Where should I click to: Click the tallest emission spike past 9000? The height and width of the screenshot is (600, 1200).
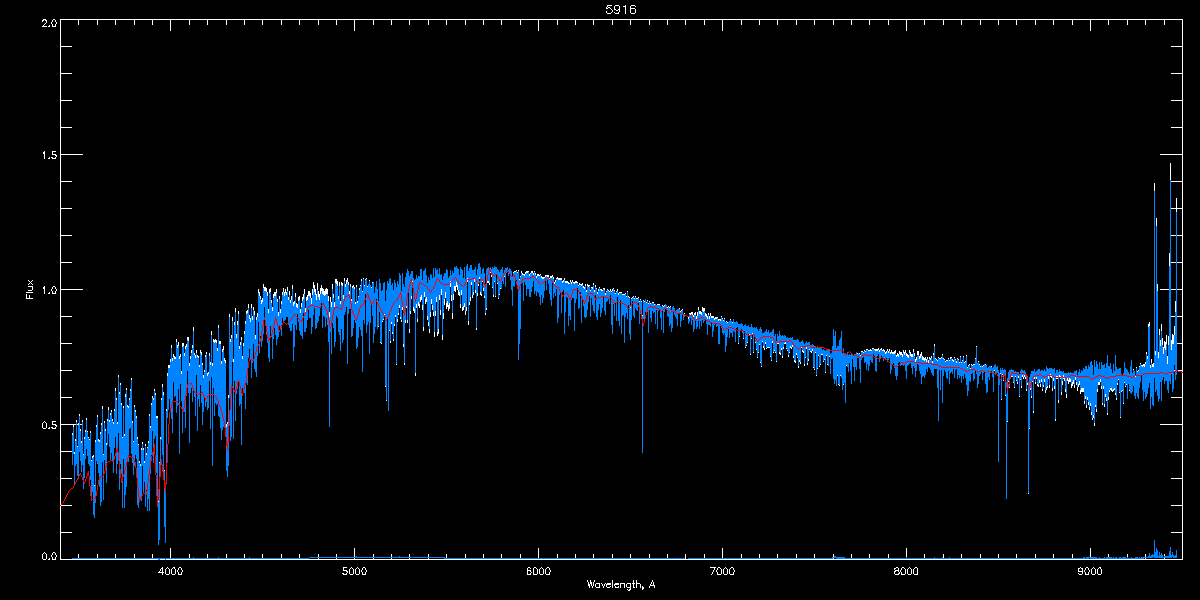coord(1170,165)
